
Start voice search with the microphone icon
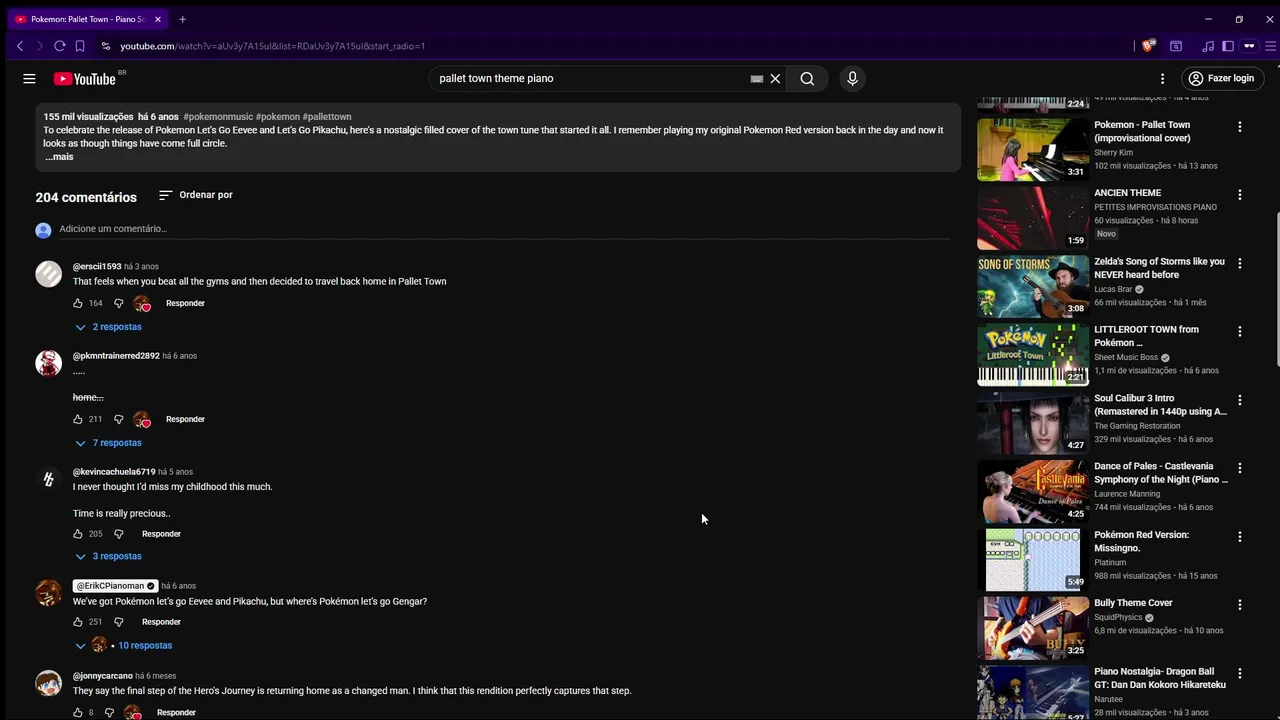coord(852,78)
